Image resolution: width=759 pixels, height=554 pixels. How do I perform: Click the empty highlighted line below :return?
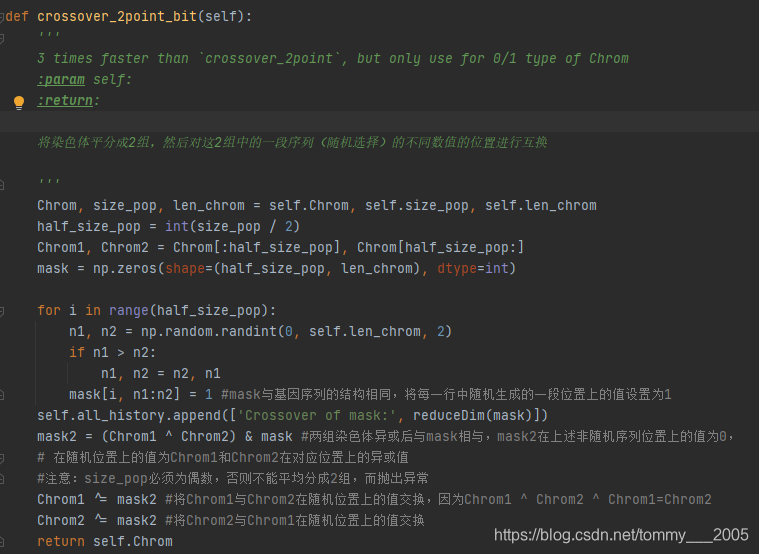[x=380, y=122]
